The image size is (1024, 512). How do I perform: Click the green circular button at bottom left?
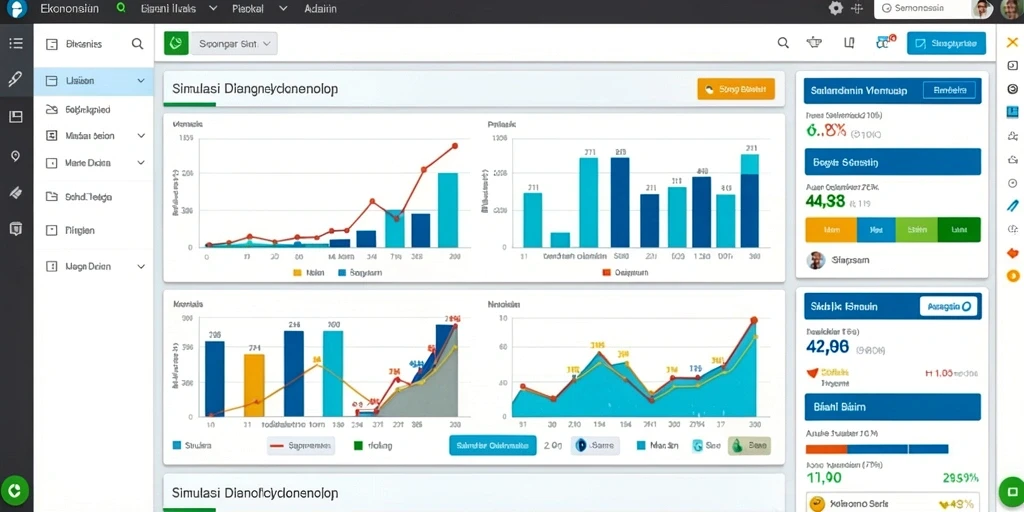coord(15,489)
